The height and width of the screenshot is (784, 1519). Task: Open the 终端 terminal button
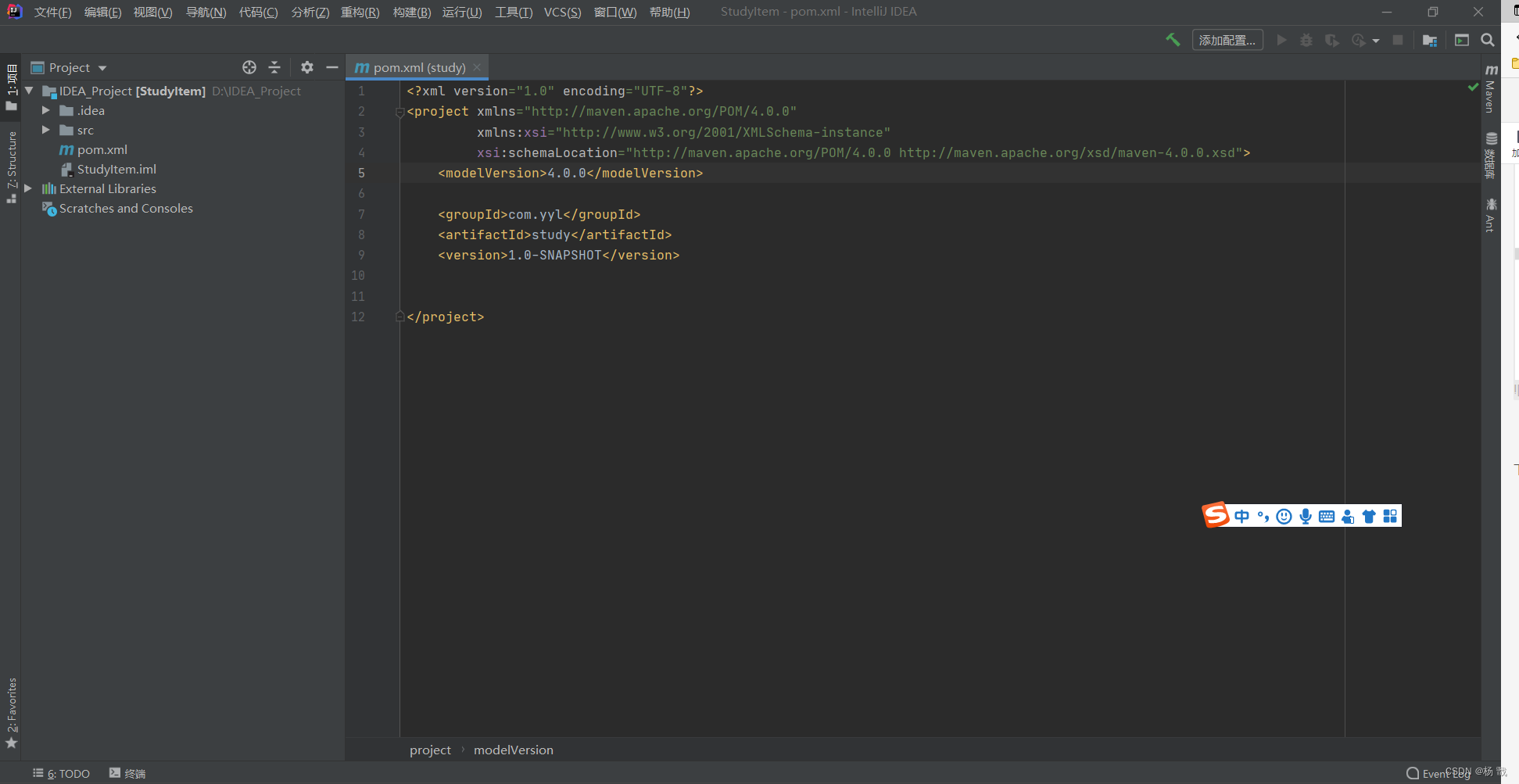tap(127, 774)
